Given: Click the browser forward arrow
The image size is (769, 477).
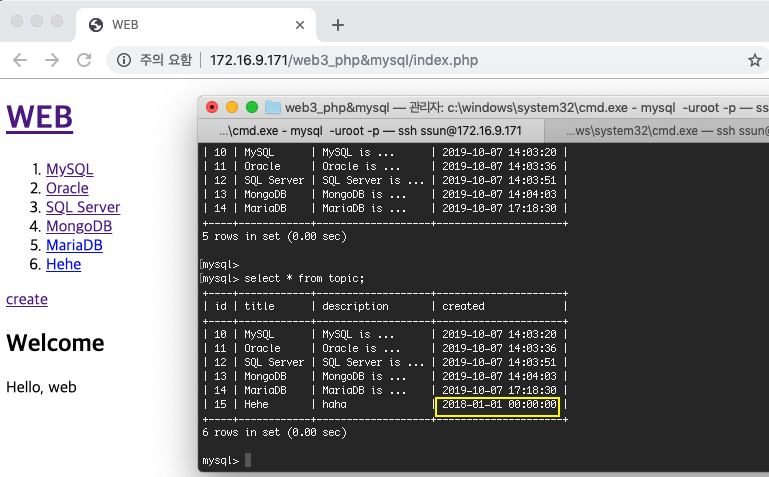Looking at the screenshot, I should point(52,60).
